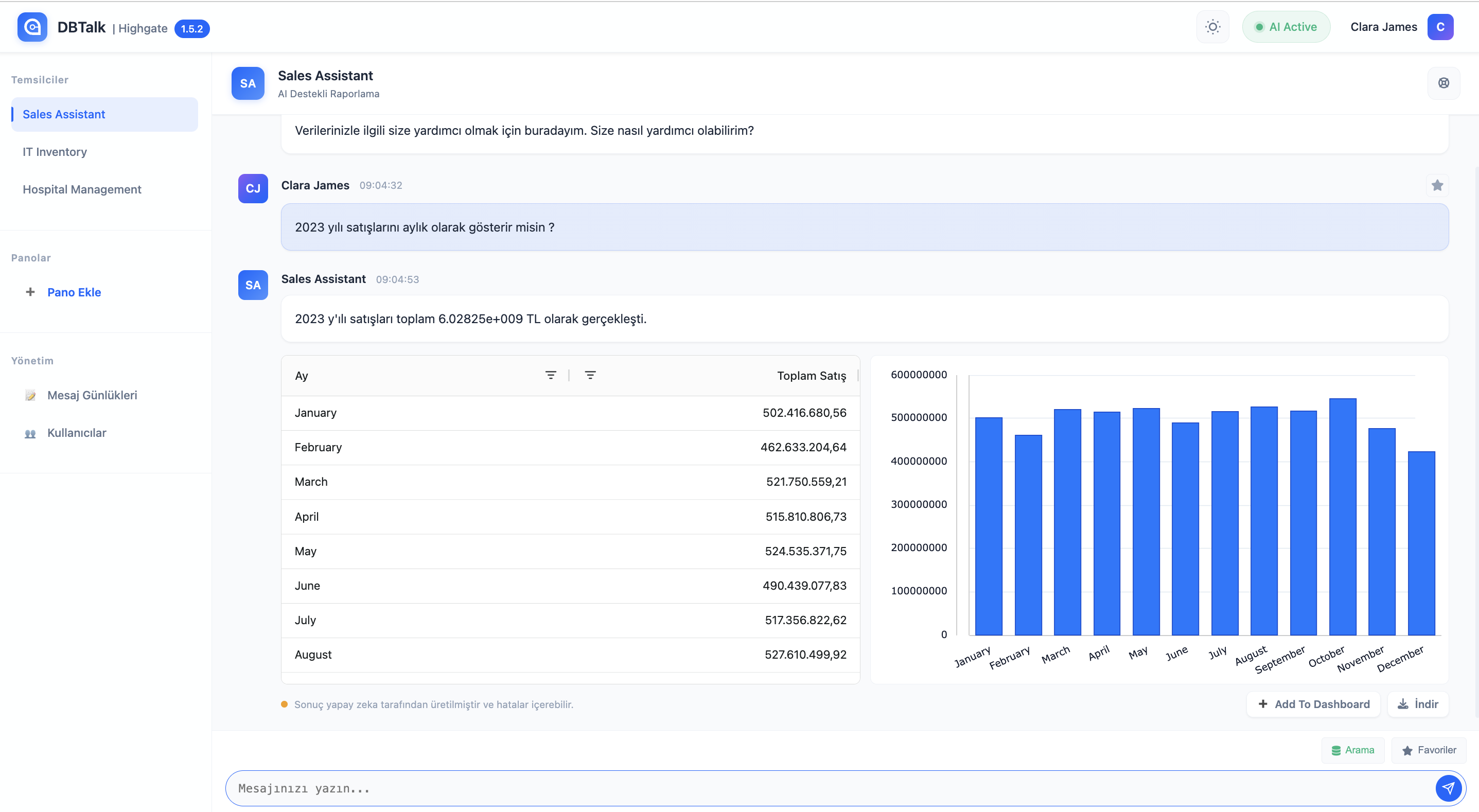The width and height of the screenshot is (1479, 812).
Task: Click the send message paper-plane icon
Action: [x=1448, y=788]
